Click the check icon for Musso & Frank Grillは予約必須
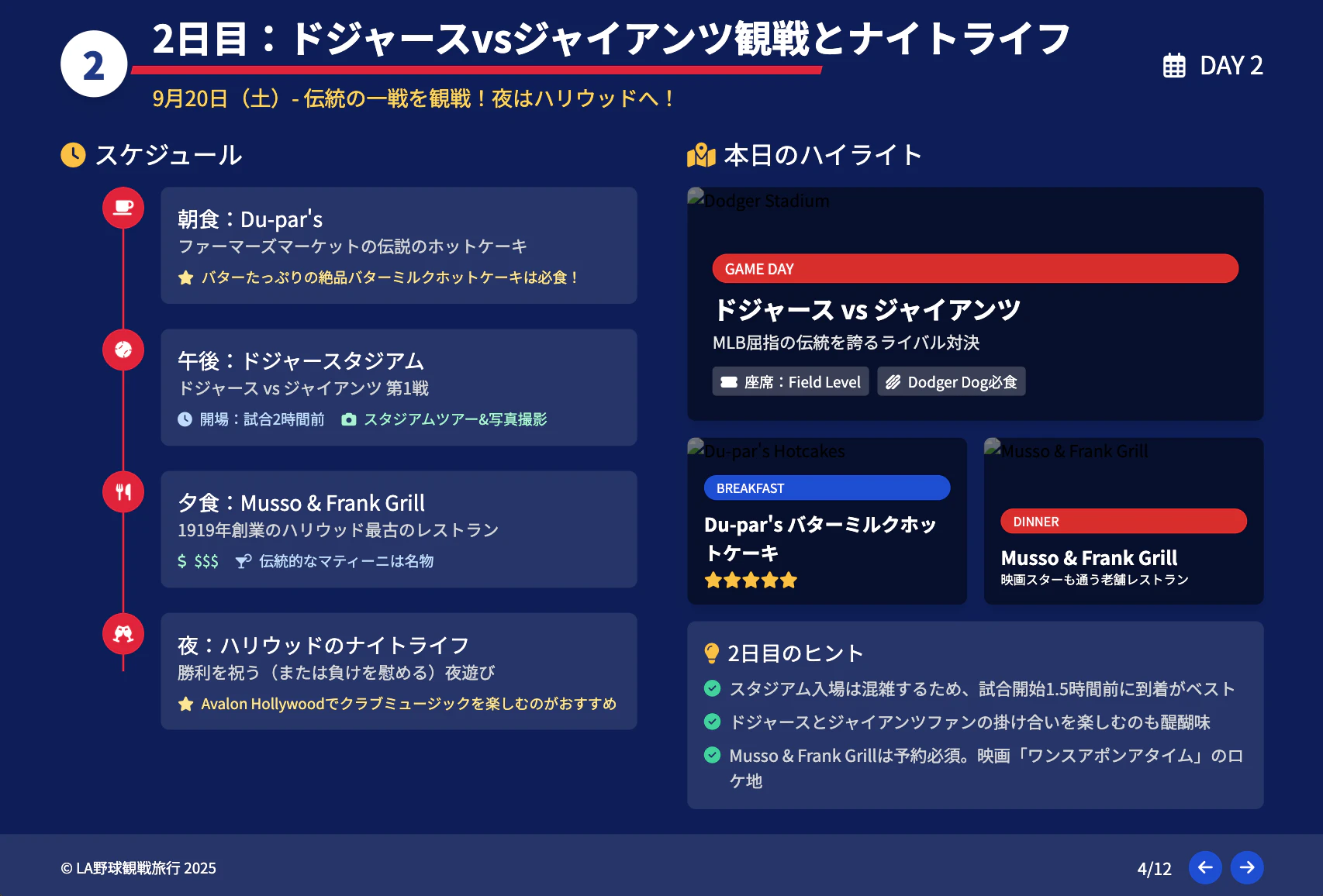The width and height of the screenshot is (1323, 896). pyautogui.click(x=712, y=755)
